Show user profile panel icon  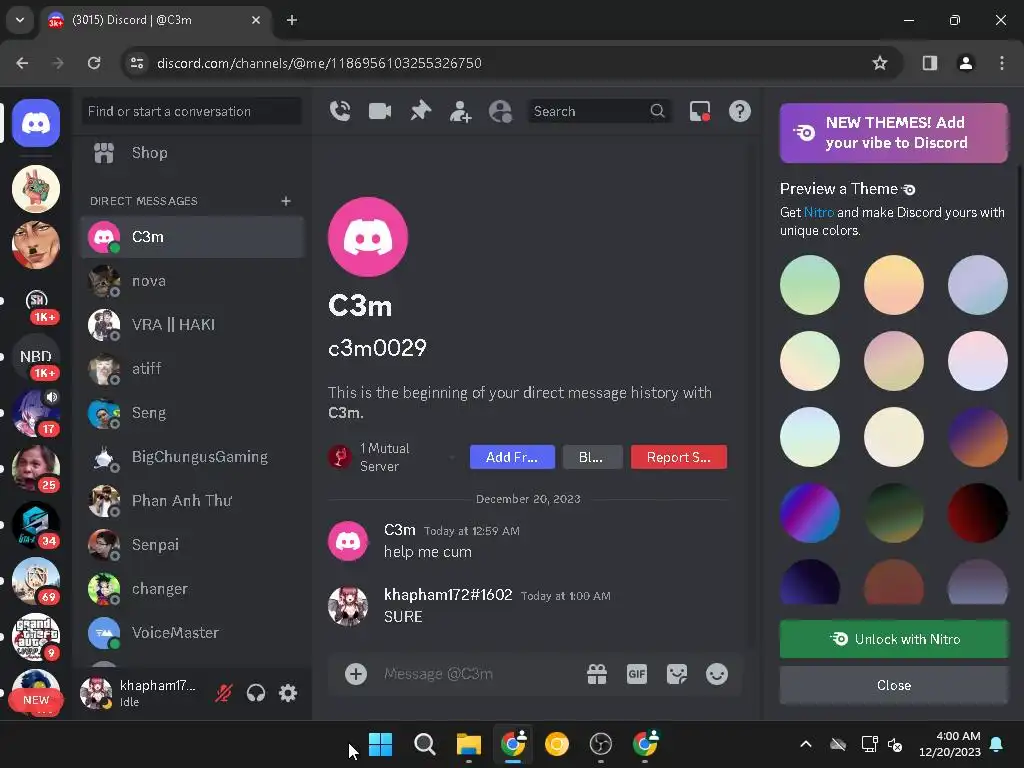point(501,111)
